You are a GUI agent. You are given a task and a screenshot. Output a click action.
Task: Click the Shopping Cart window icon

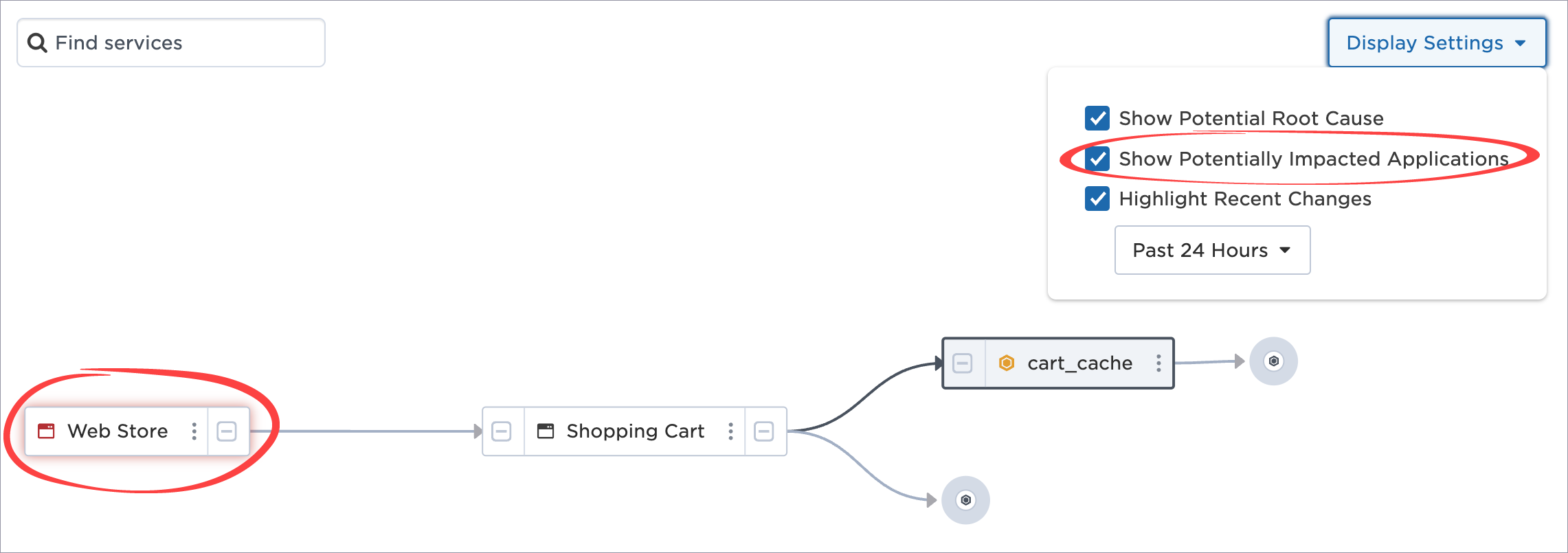point(546,431)
